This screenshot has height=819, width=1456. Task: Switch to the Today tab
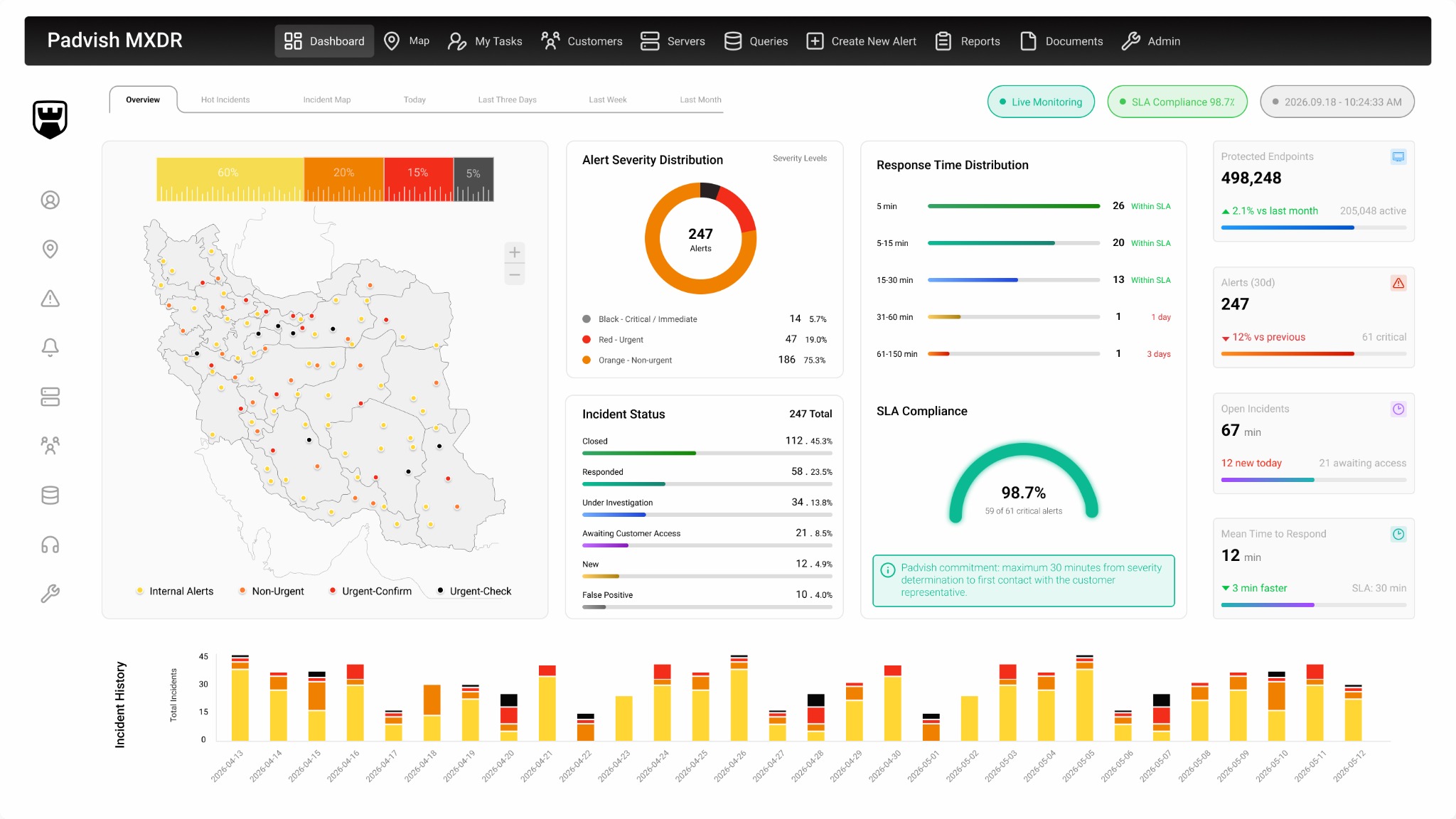click(414, 100)
